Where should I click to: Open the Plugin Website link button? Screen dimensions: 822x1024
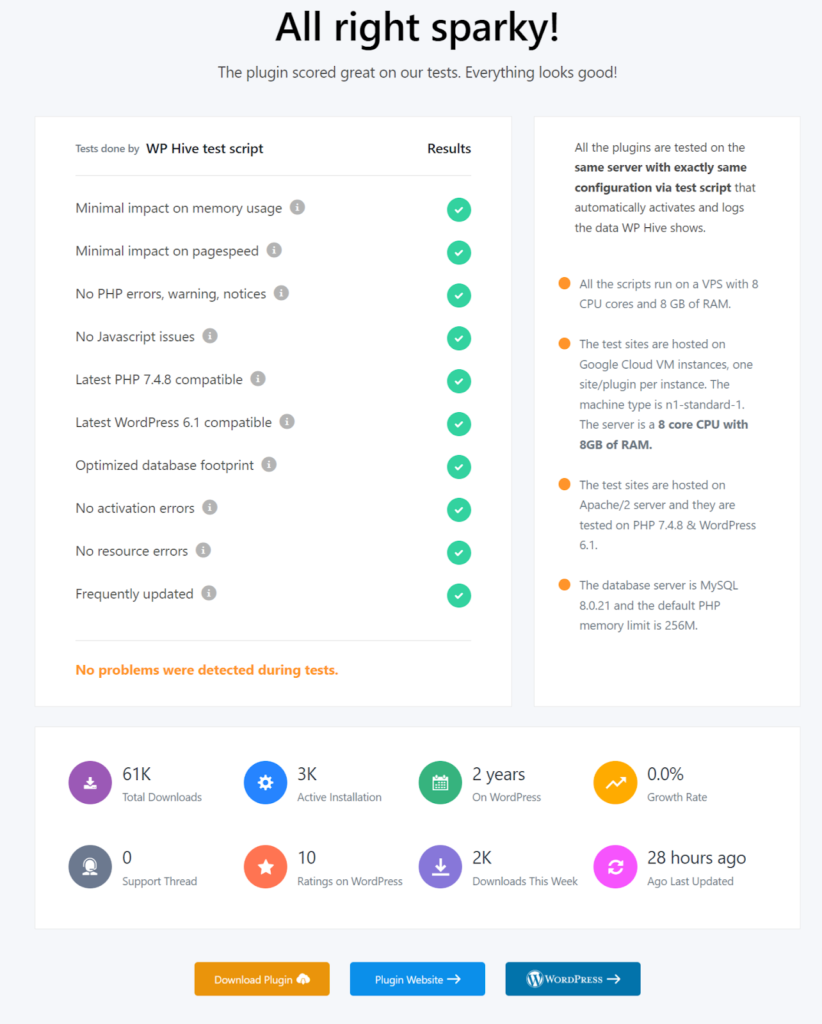click(x=417, y=979)
